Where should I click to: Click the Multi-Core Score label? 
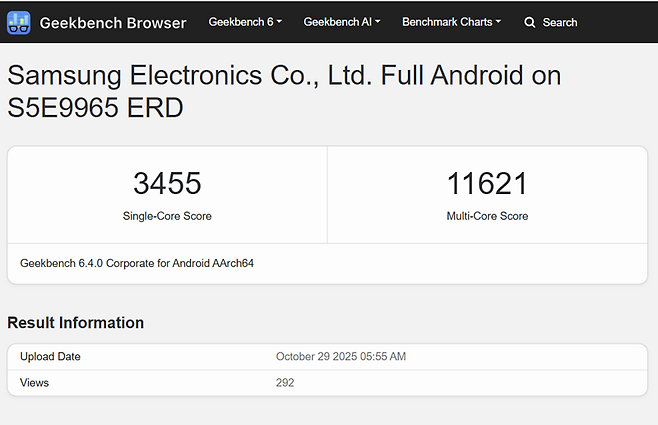click(x=487, y=216)
